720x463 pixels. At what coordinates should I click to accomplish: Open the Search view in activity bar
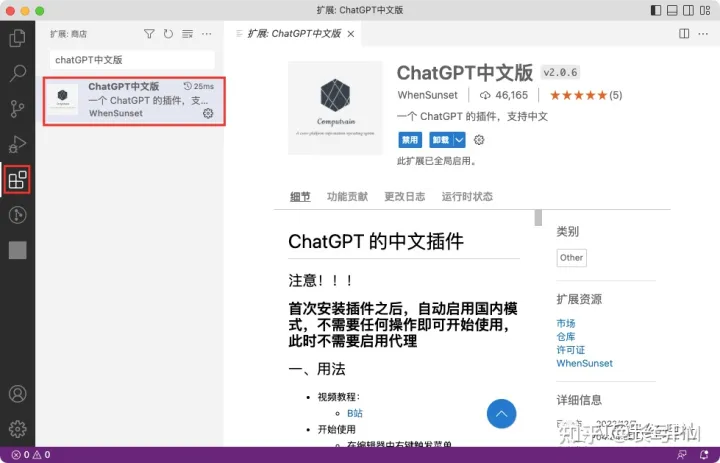tap(17, 73)
